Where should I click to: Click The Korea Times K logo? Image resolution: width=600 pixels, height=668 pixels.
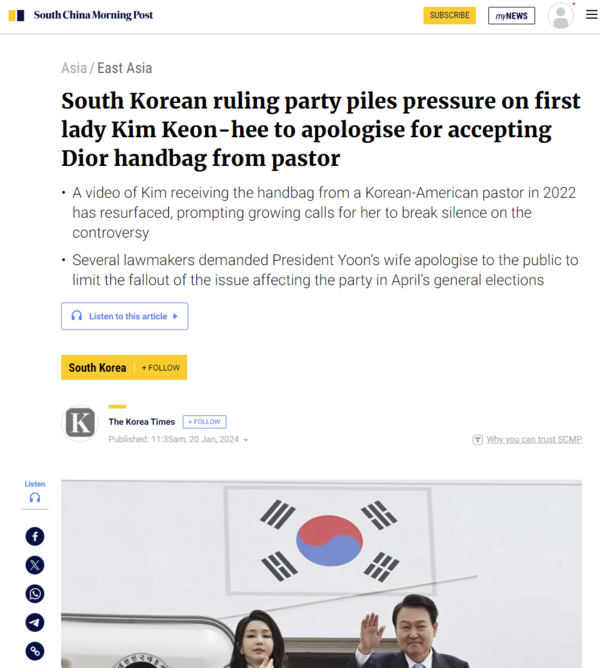[x=80, y=423]
